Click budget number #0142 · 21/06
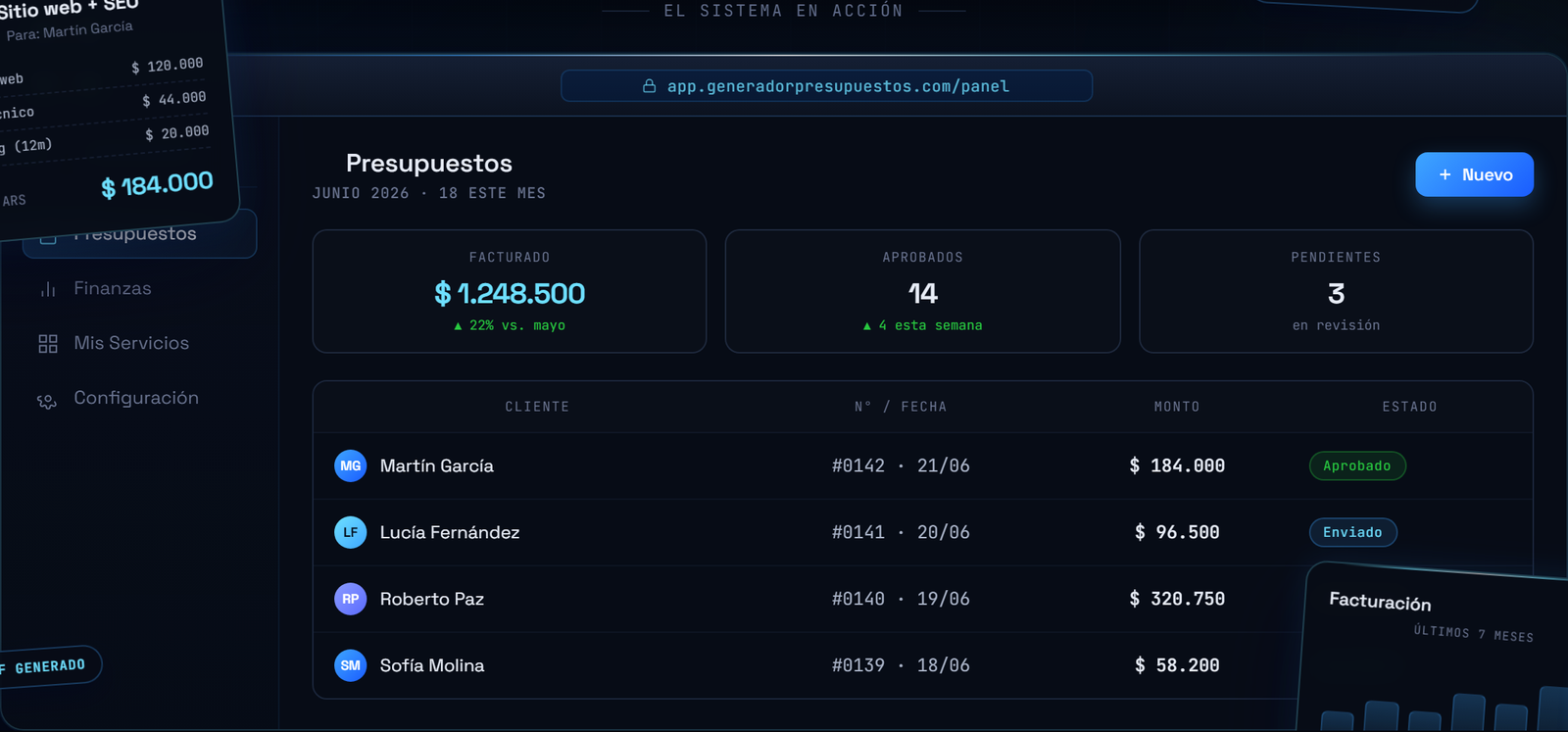The image size is (1568, 732). point(901,465)
